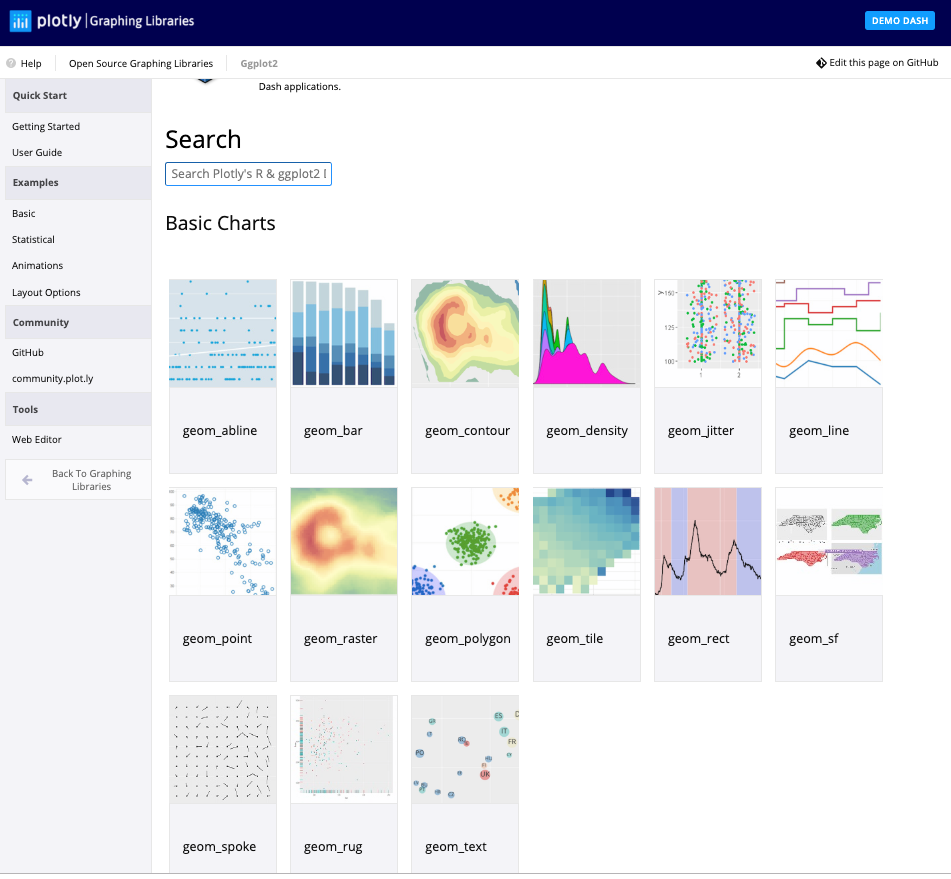Open the geom_bar stacked bar thumbnail
This screenshot has height=879, width=951.
click(x=344, y=333)
